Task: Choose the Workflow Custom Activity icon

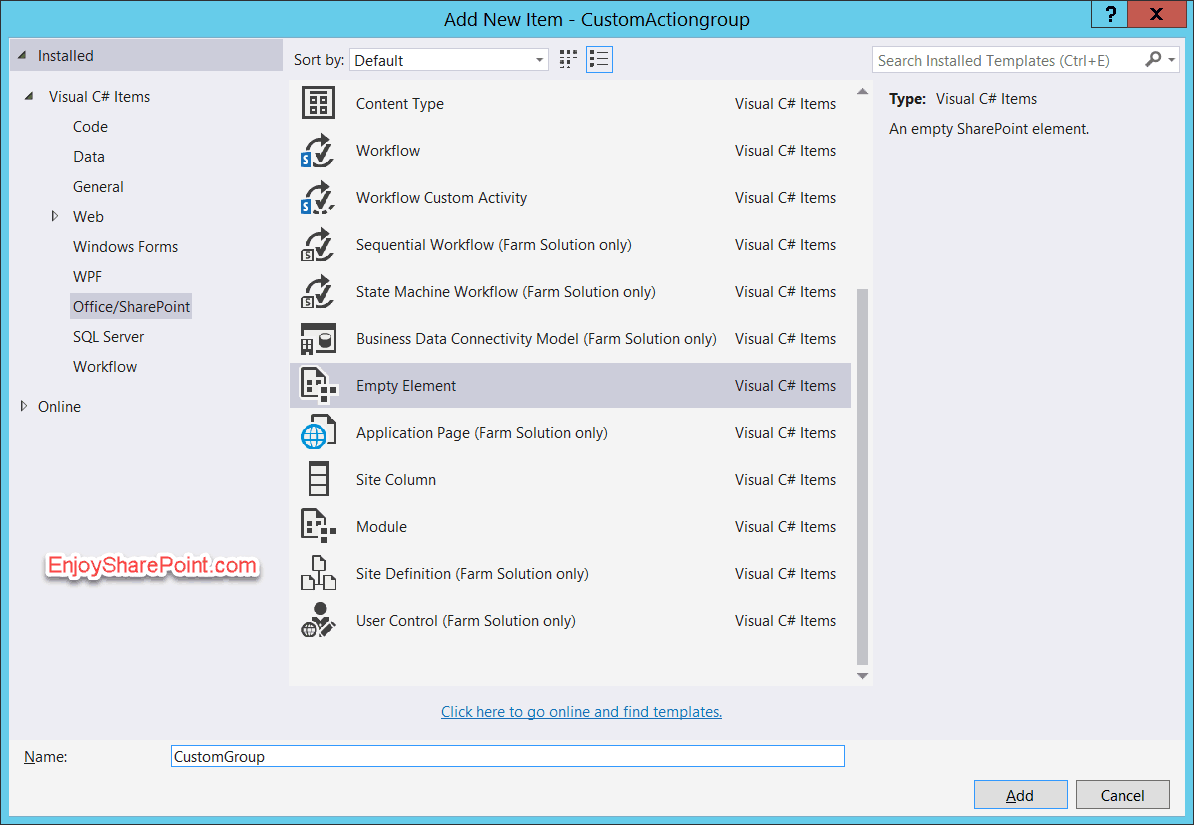Action: coord(318,197)
